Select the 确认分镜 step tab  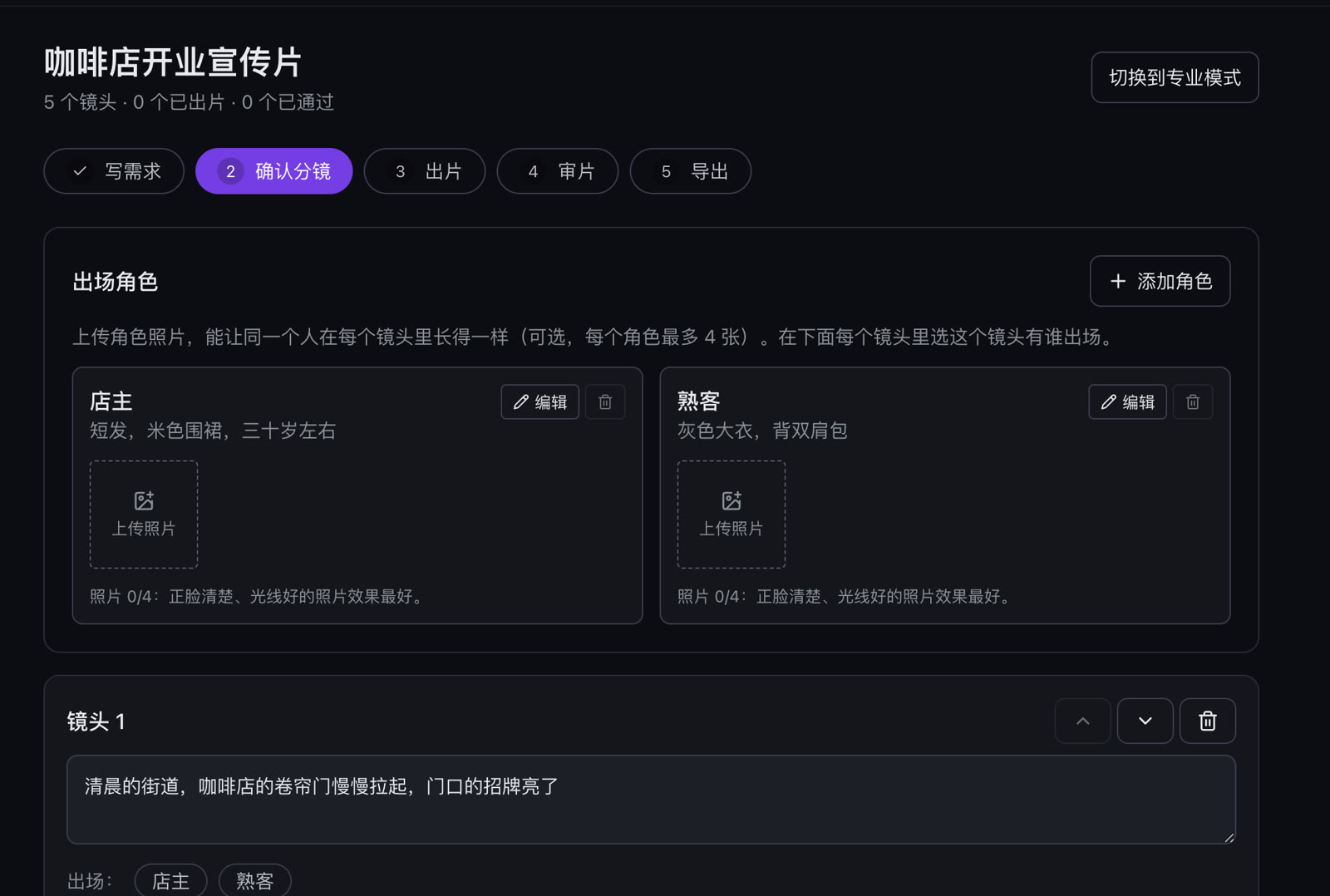pyautogui.click(x=274, y=171)
